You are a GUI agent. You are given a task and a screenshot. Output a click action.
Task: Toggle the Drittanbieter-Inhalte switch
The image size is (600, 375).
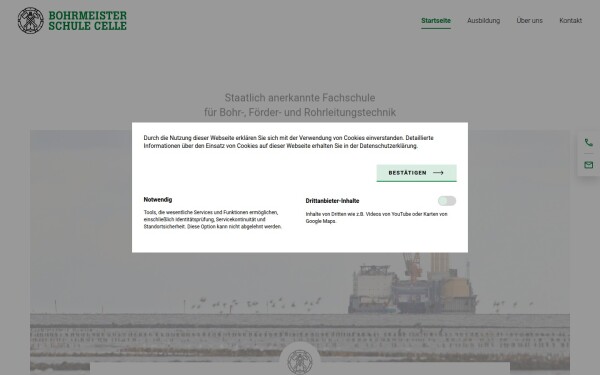[x=447, y=201]
